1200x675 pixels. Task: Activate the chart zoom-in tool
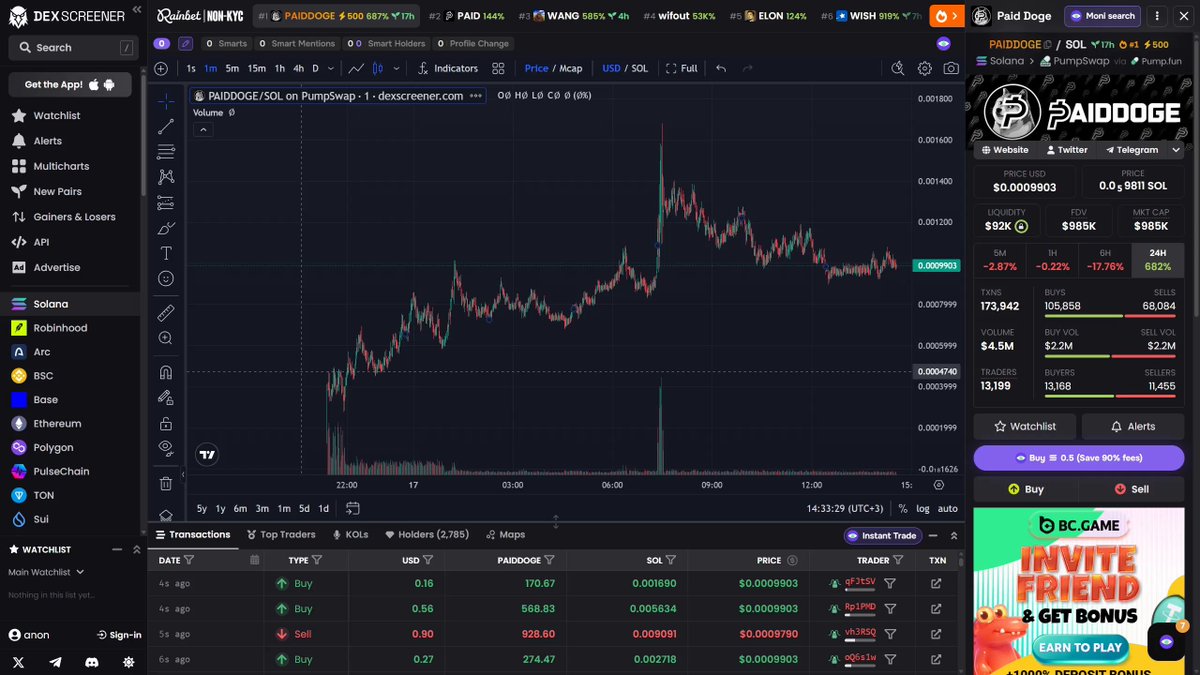(166, 338)
